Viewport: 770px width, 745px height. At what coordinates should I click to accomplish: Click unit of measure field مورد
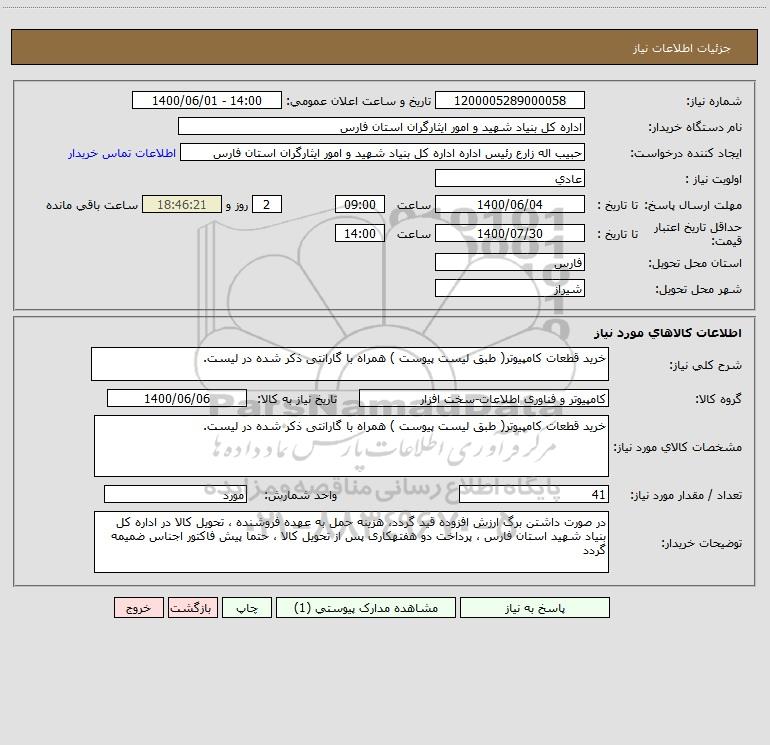pos(175,495)
